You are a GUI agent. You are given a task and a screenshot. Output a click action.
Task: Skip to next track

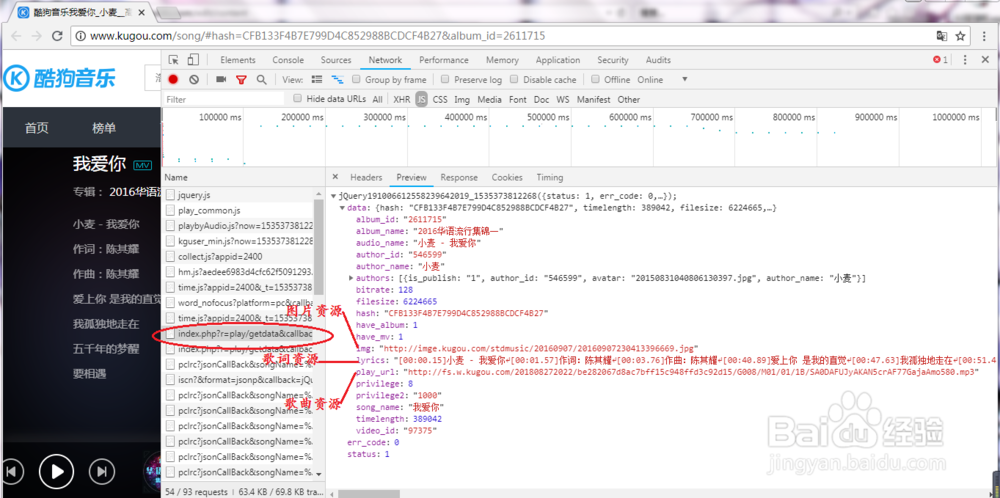[101, 472]
